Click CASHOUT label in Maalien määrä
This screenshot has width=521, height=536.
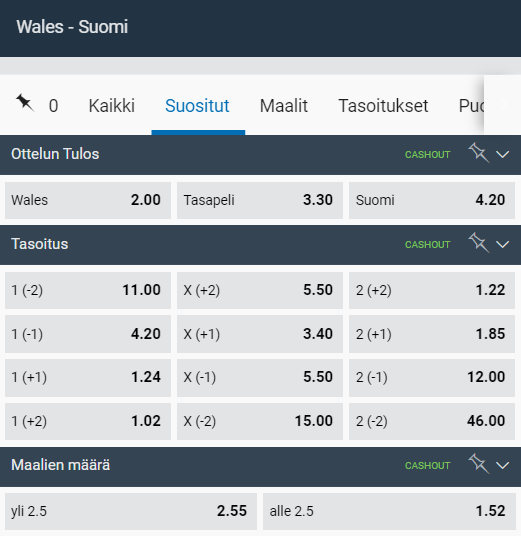point(427,466)
